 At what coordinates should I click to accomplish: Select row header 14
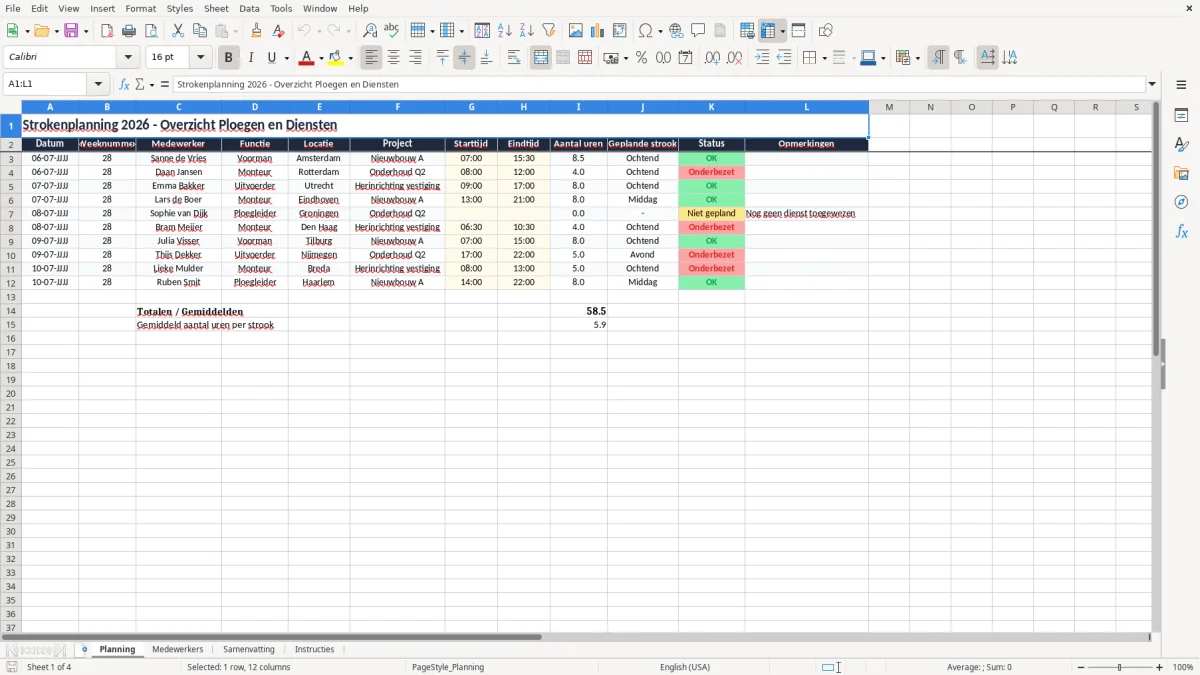[x=10, y=311]
